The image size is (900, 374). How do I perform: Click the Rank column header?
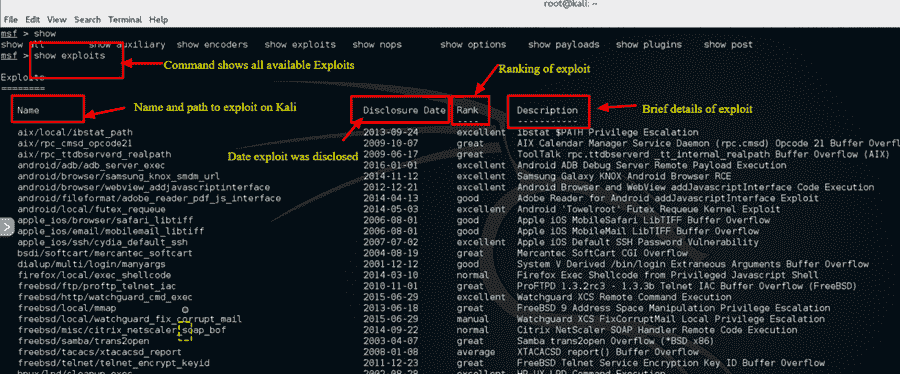pos(467,110)
